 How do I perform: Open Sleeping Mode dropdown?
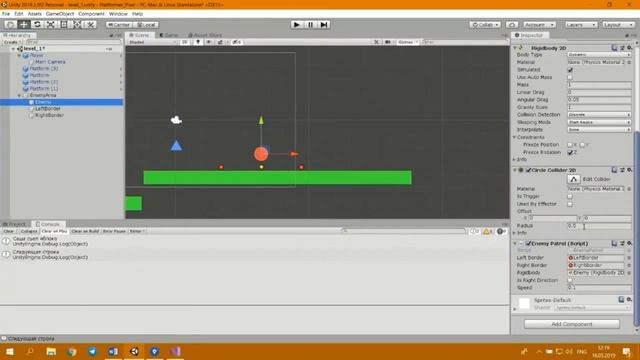click(x=599, y=122)
